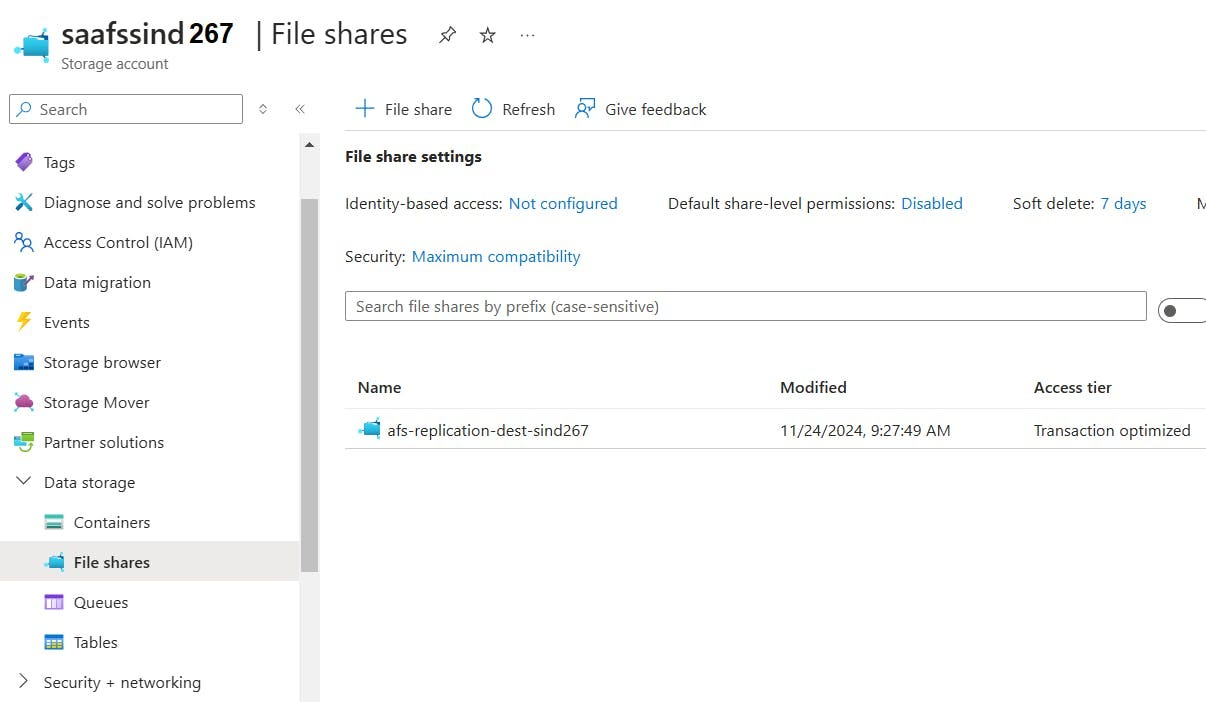Mark page as favorite with star icon
1206x702 pixels.
(487, 35)
